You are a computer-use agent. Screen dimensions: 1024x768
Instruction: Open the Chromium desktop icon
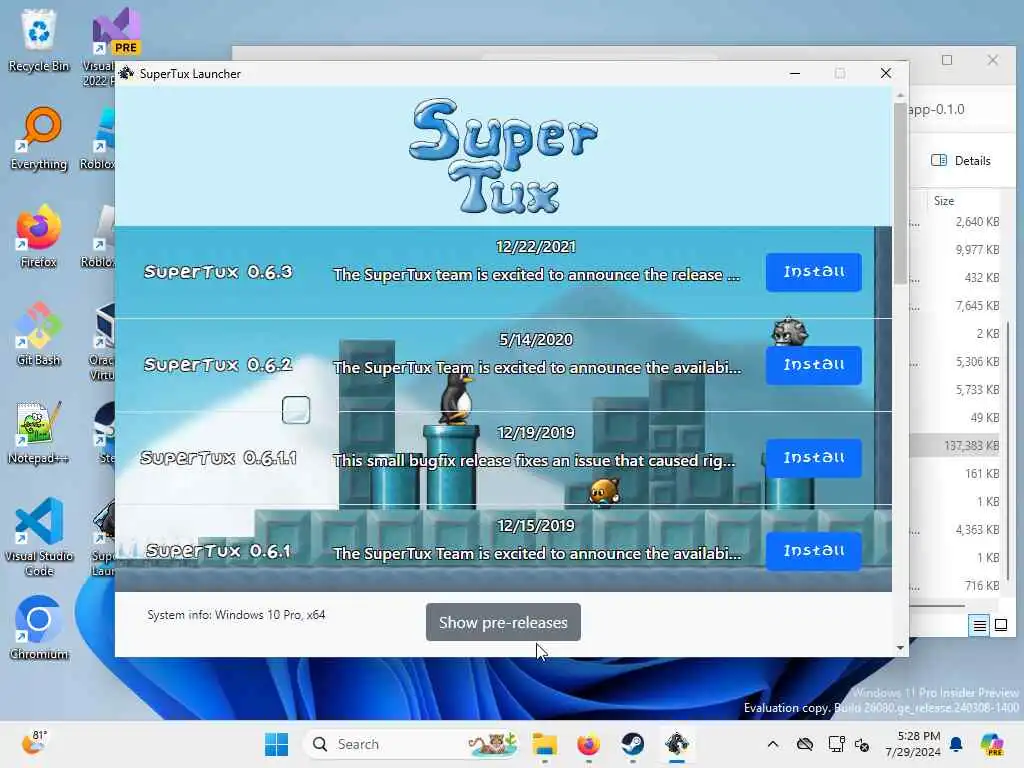(39, 628)
